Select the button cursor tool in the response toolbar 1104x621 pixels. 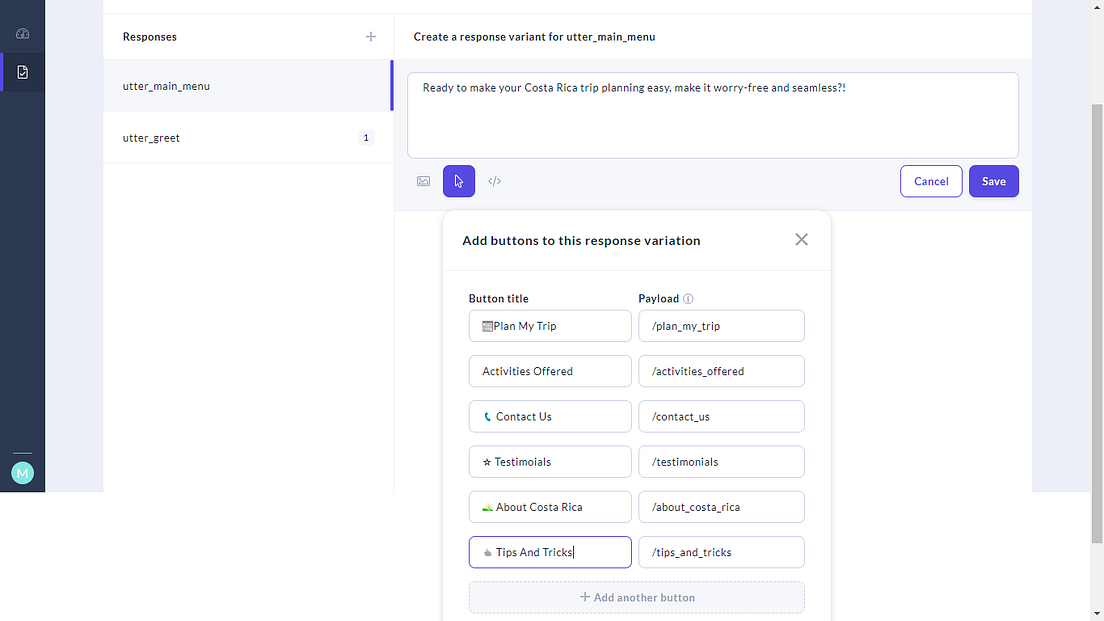(x=459, y=181)
